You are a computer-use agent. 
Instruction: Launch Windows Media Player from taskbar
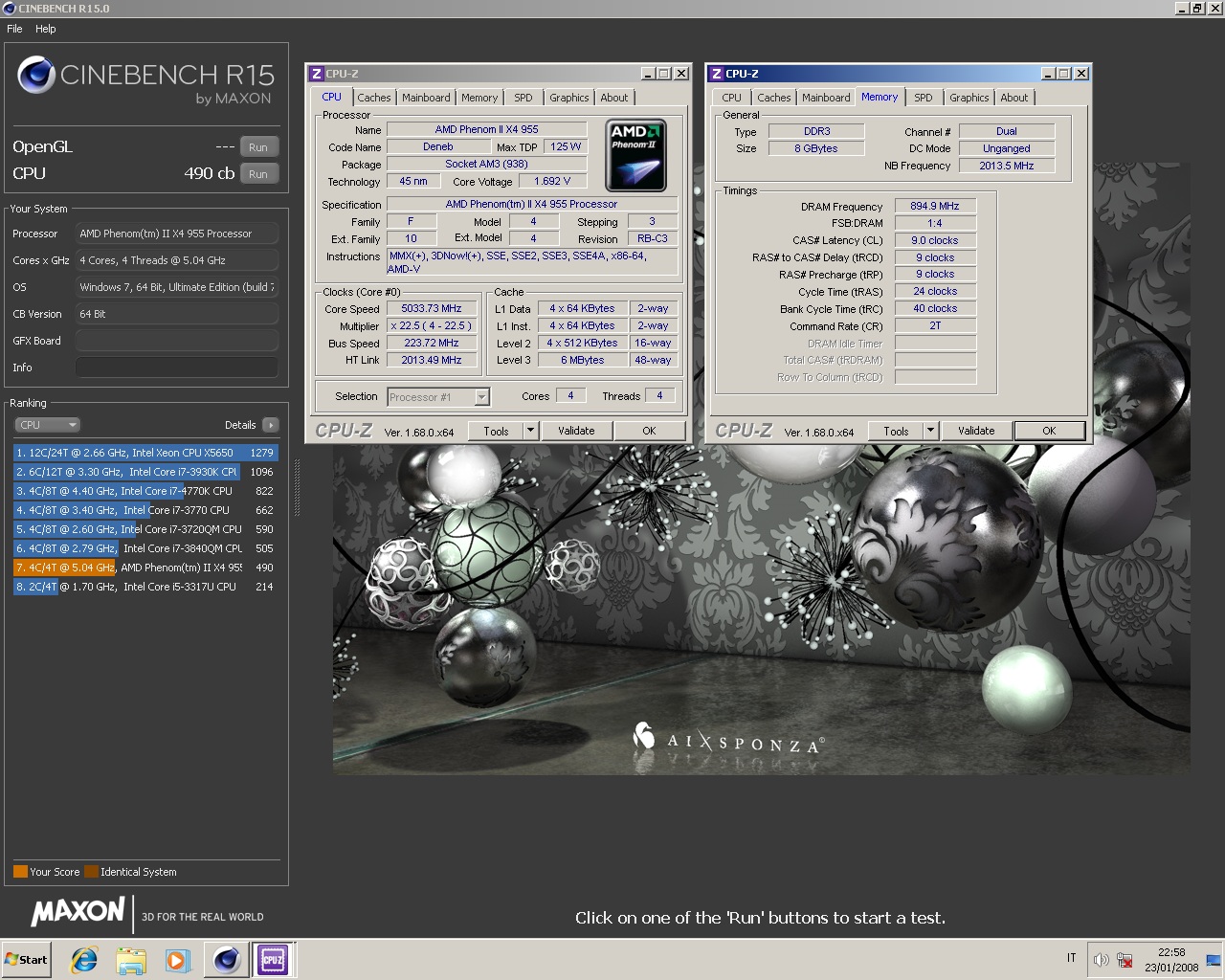(x=177, y=960)
